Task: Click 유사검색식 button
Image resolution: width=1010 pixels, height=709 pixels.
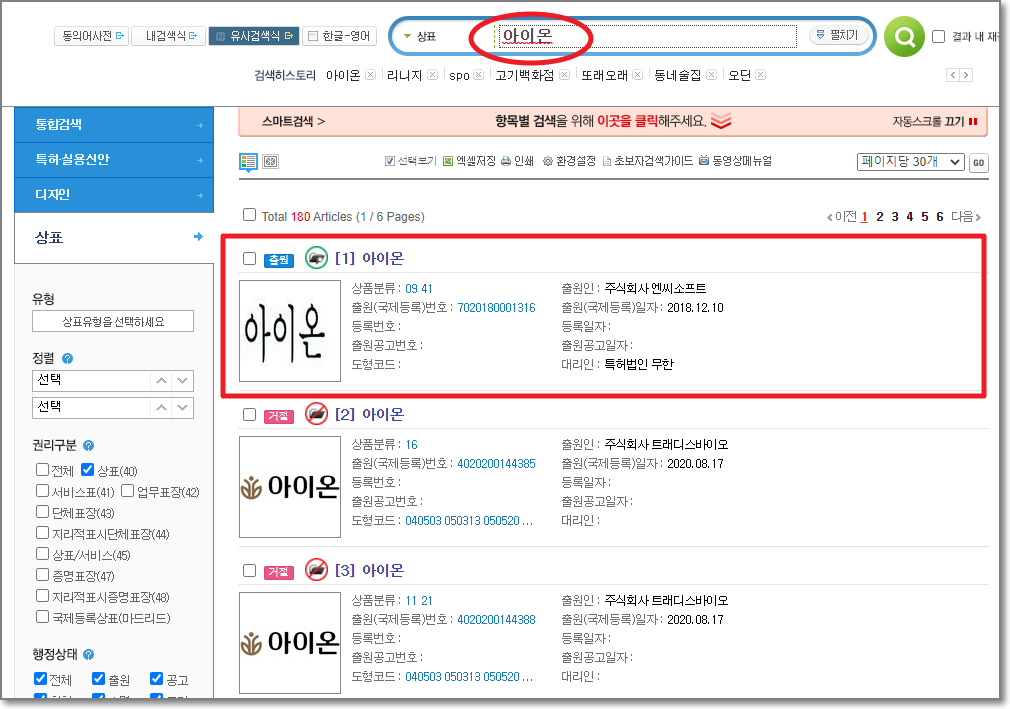Action: [x=254, y=36]
